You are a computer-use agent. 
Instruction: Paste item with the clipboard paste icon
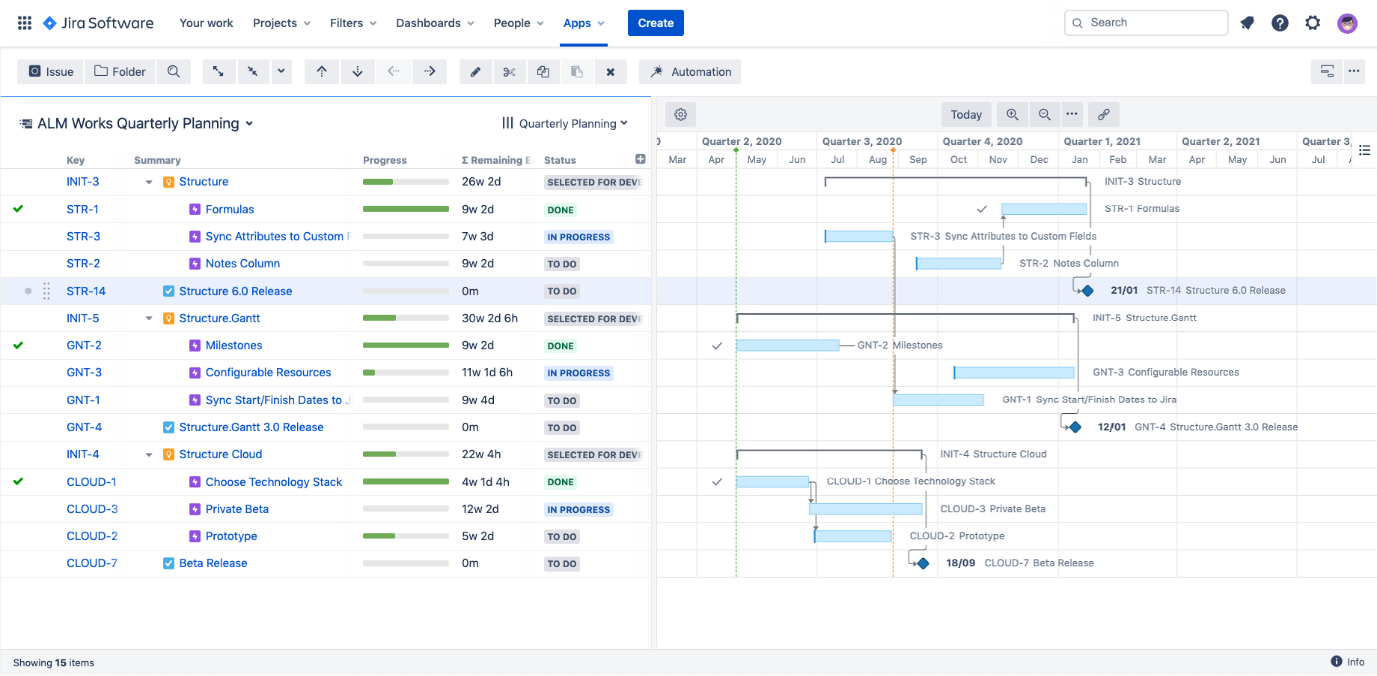pos(577,72)
